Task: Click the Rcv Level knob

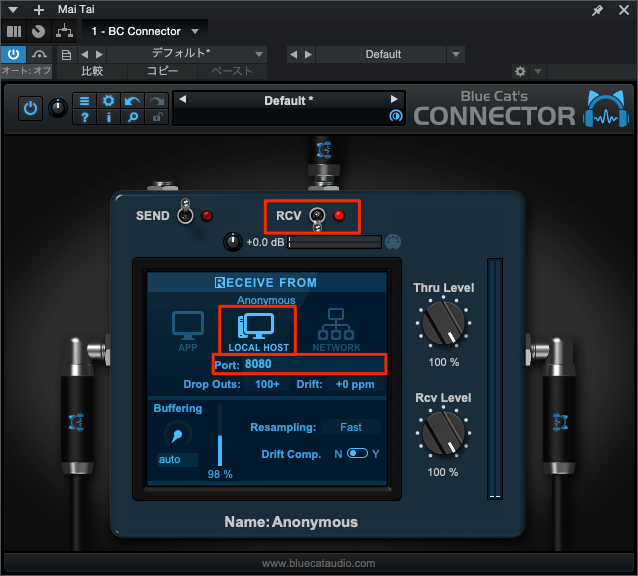Action: tap(444, 433)
